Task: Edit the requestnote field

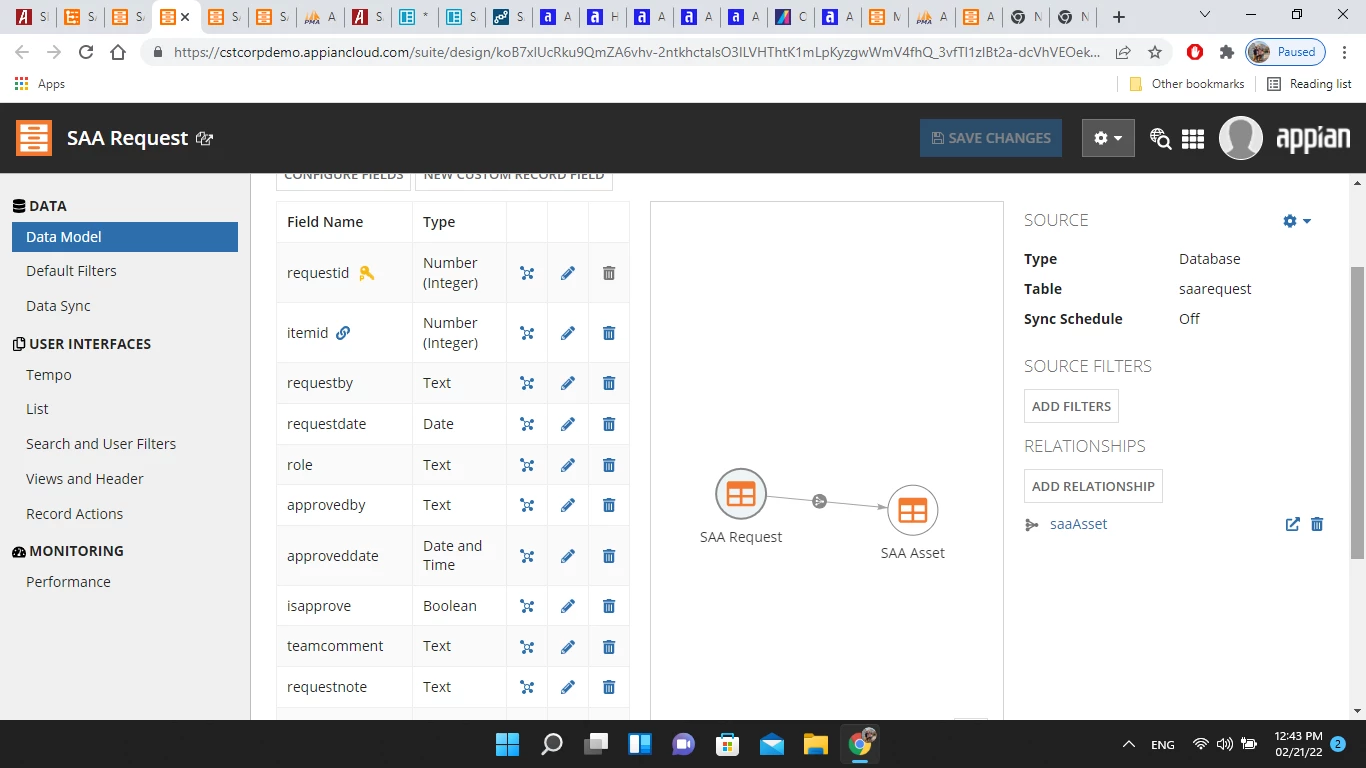Action: click(x=568, y=687)
